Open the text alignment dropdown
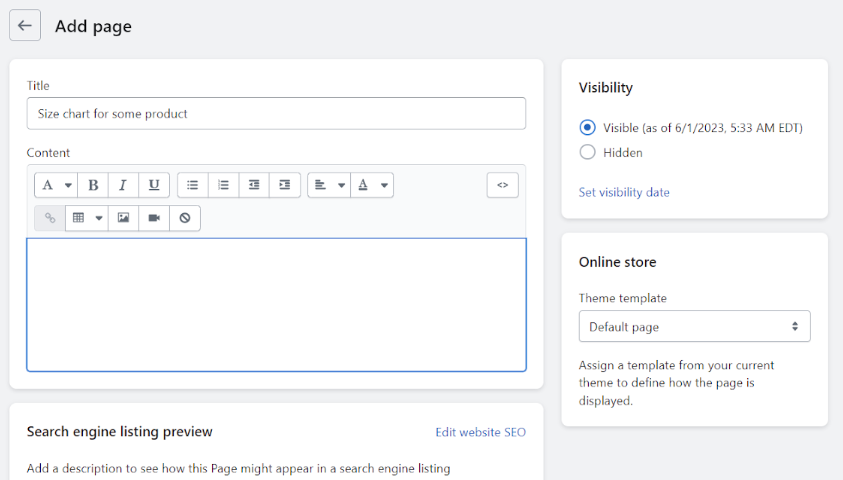The height and width of the screenshot is (480, 843). 329,185
